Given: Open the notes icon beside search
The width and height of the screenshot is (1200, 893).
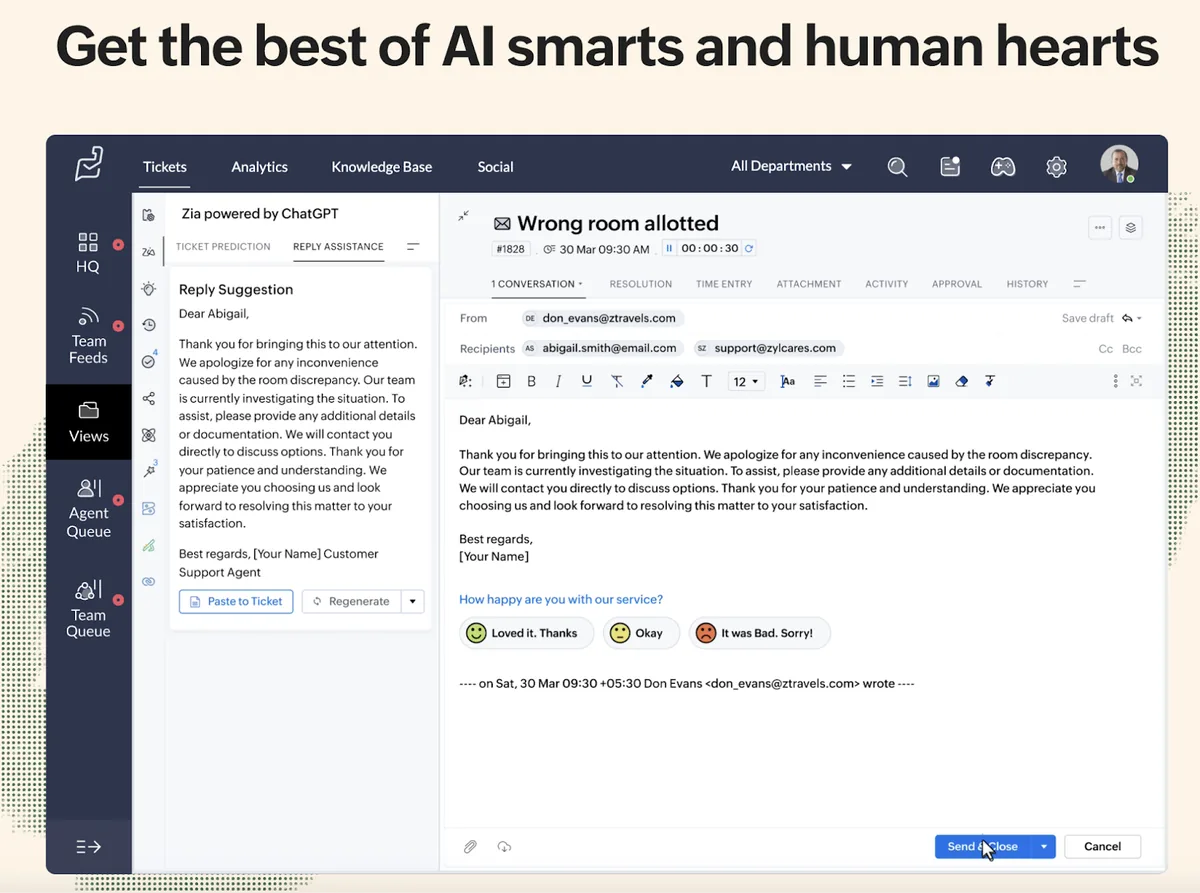Looking at the screenshot, I should tap(950, 167).
